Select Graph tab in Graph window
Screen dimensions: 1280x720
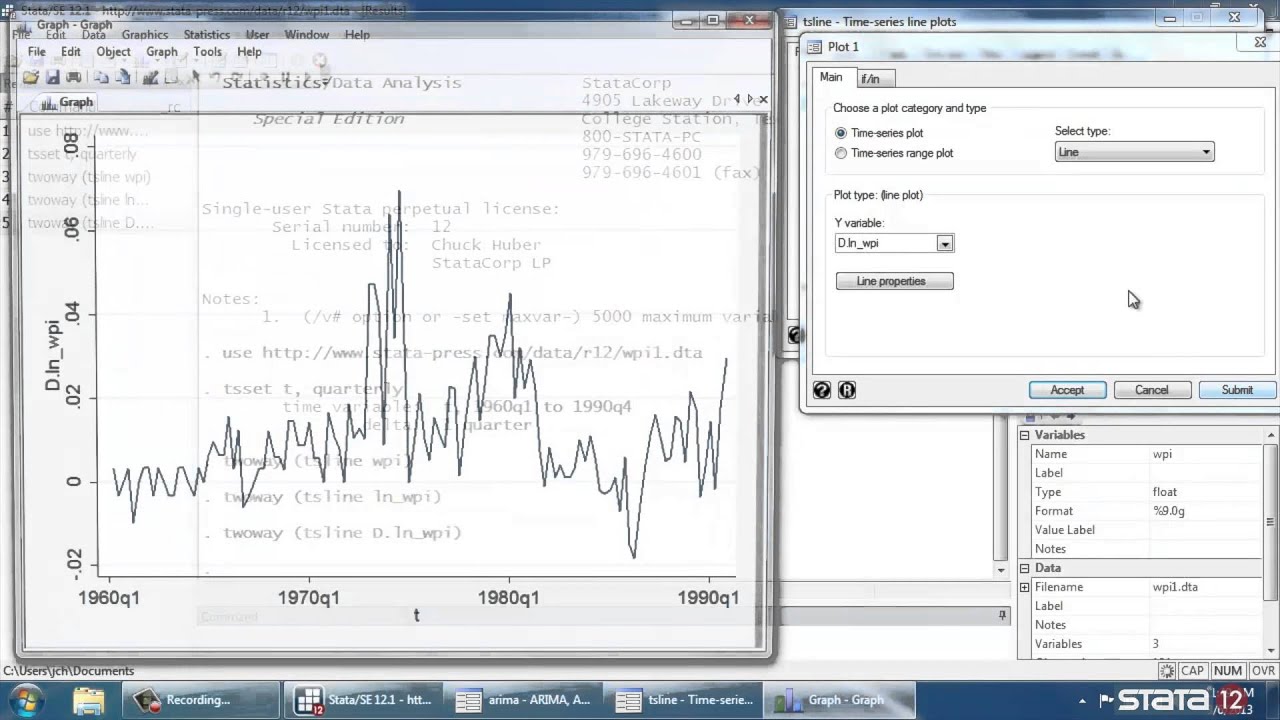tap(68, 102)
